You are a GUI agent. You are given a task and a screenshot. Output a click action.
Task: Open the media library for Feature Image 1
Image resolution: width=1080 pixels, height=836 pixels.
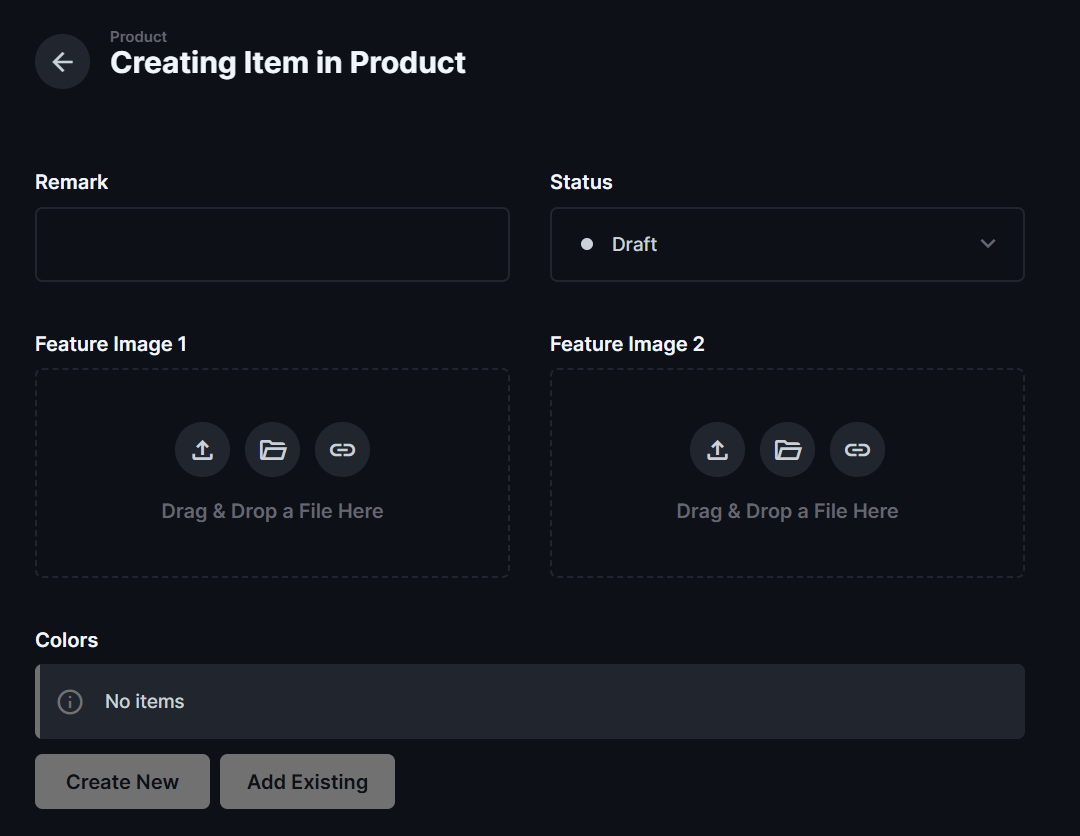point(272,449)
